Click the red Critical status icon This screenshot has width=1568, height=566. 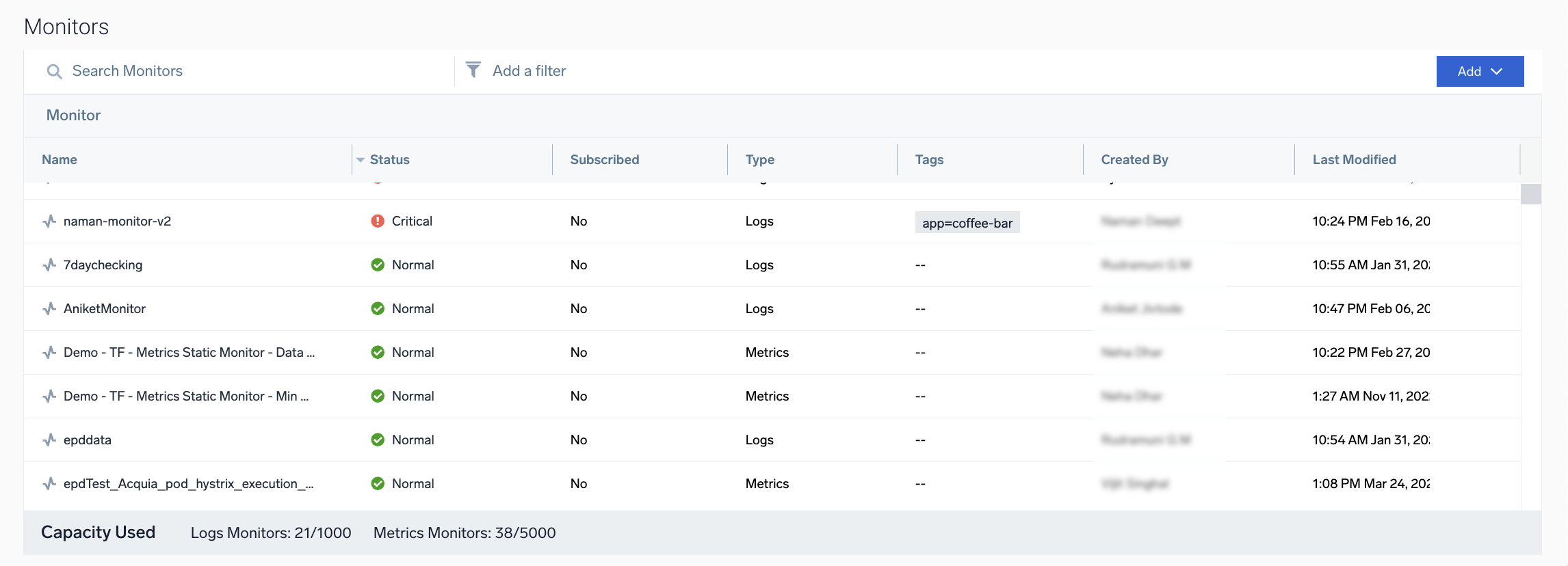click(x=378, y=221)
